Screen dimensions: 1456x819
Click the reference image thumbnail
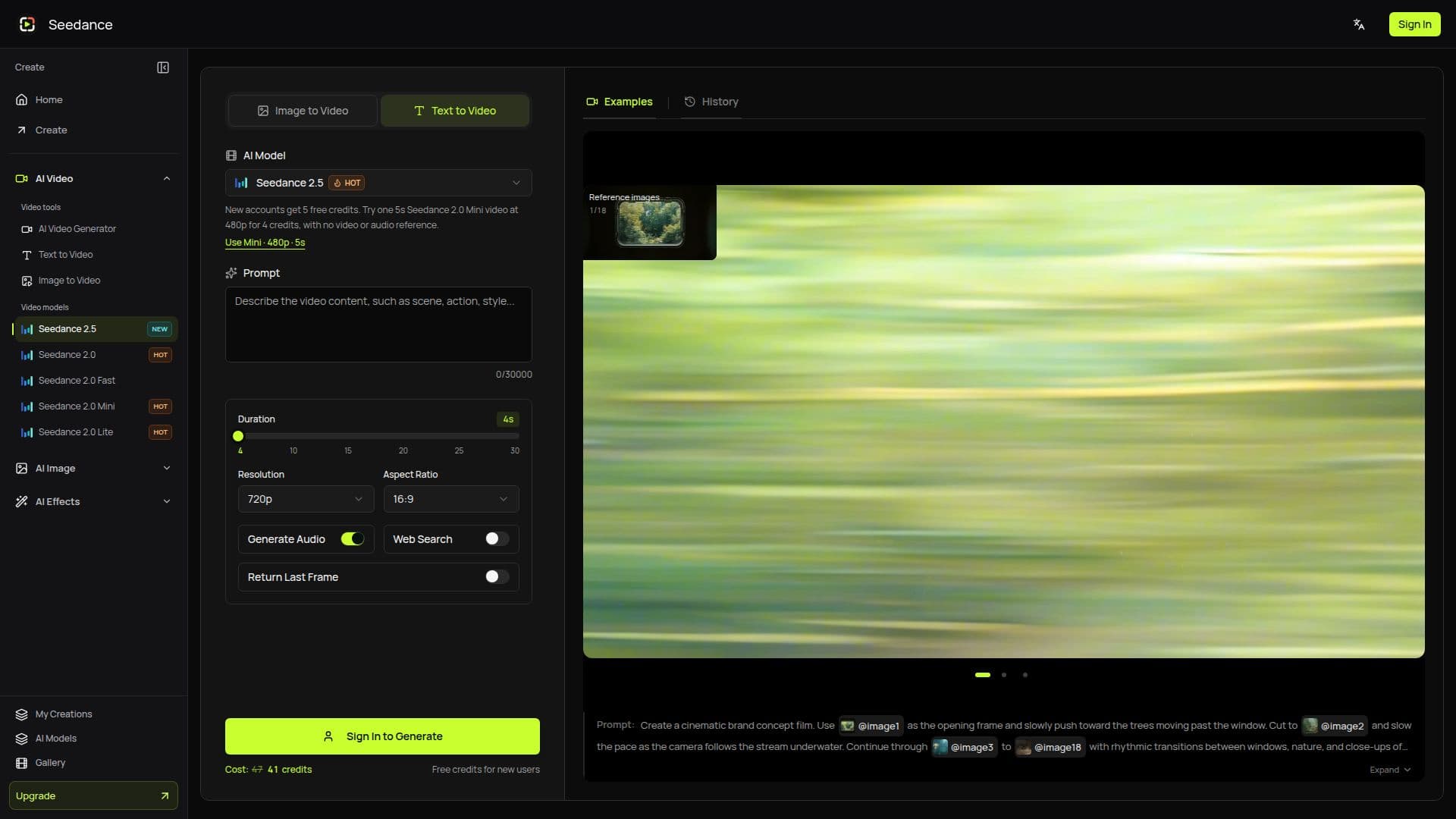(x=650, y=222)
